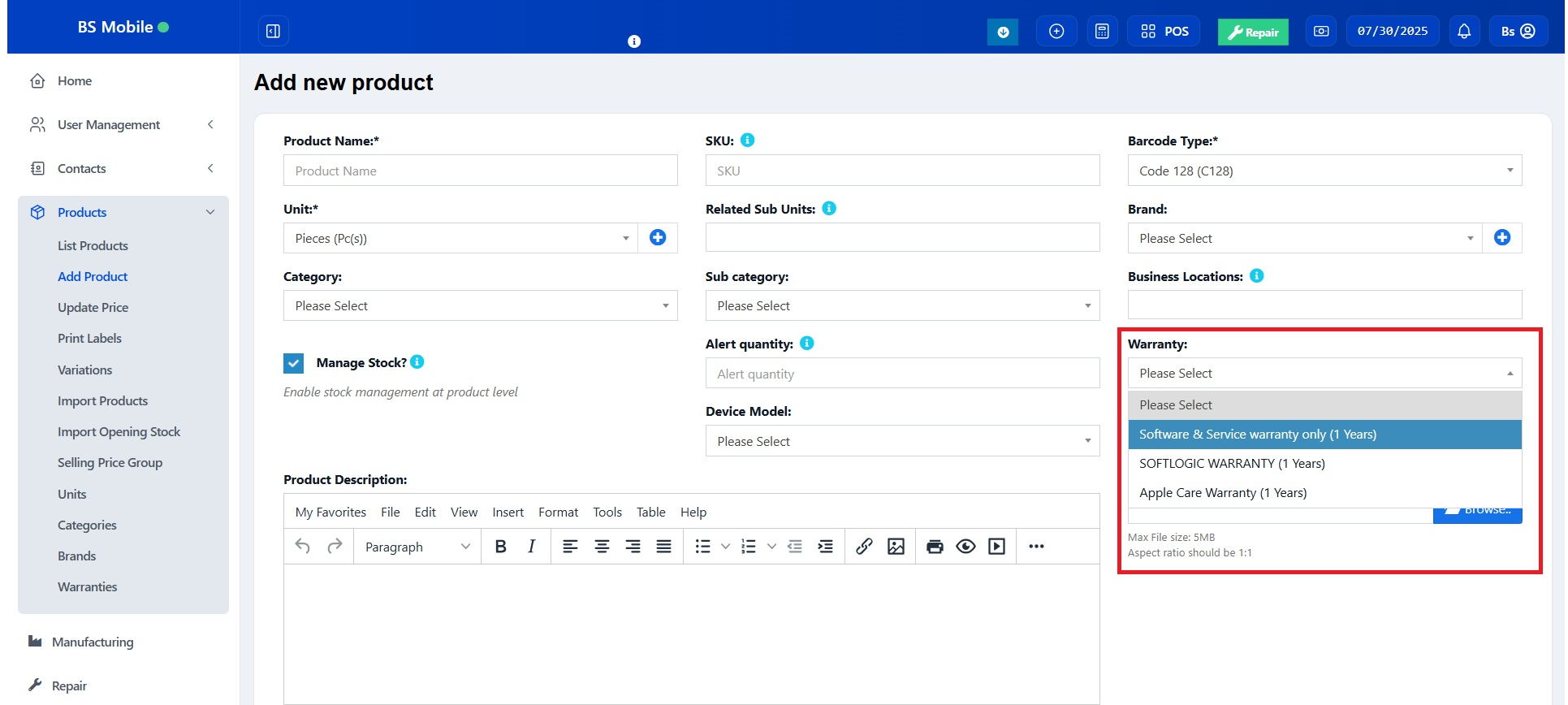This screenshot has width=1568, height=705.
Task: Click the insert image icon in editor
Action: (x=896, y=547)
